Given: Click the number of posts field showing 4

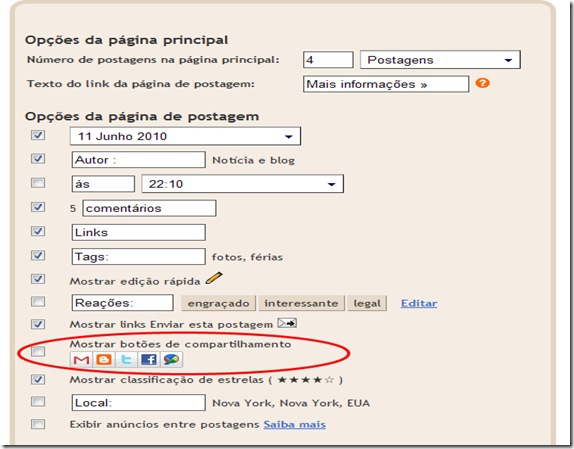Looking at the screenshot, I should coord(328,60).
